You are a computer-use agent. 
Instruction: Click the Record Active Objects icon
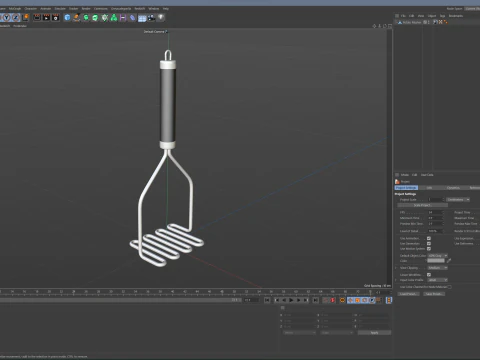(x=325, y=300)
